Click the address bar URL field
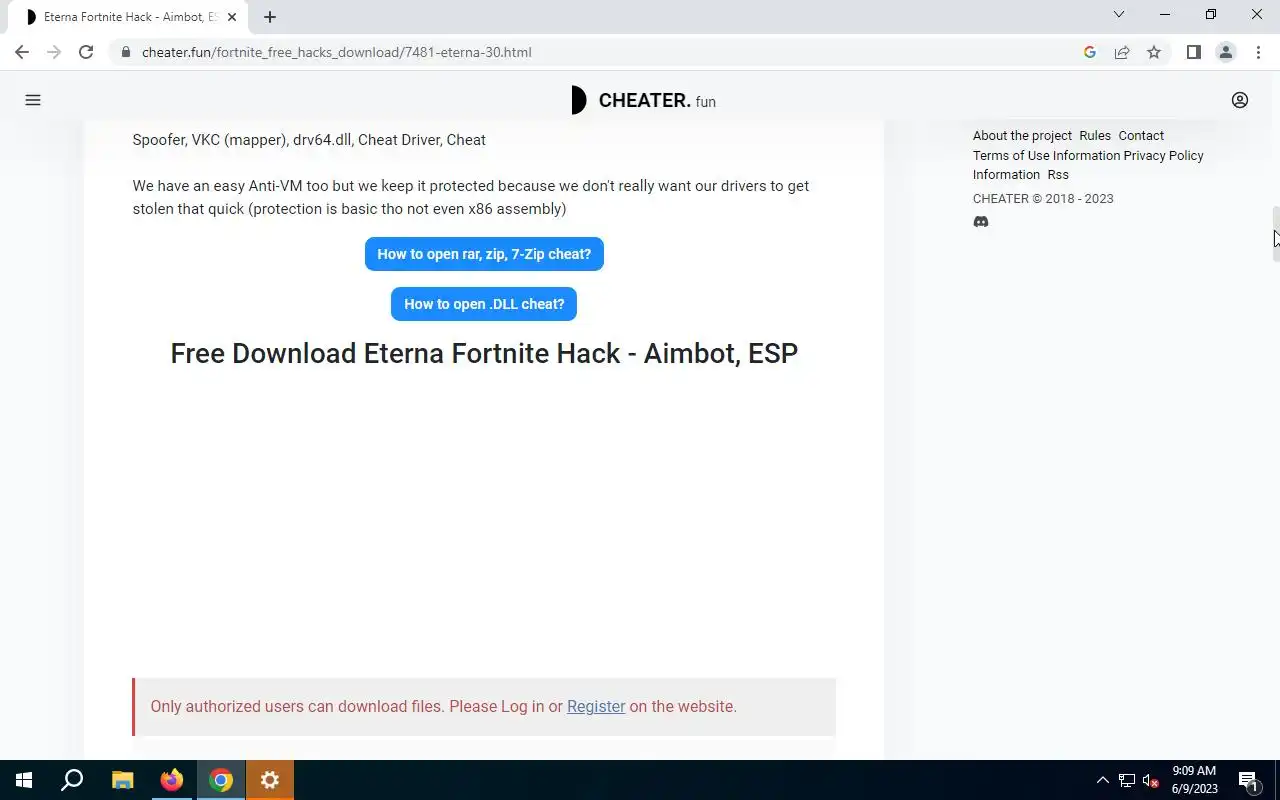 click(600, 52)
